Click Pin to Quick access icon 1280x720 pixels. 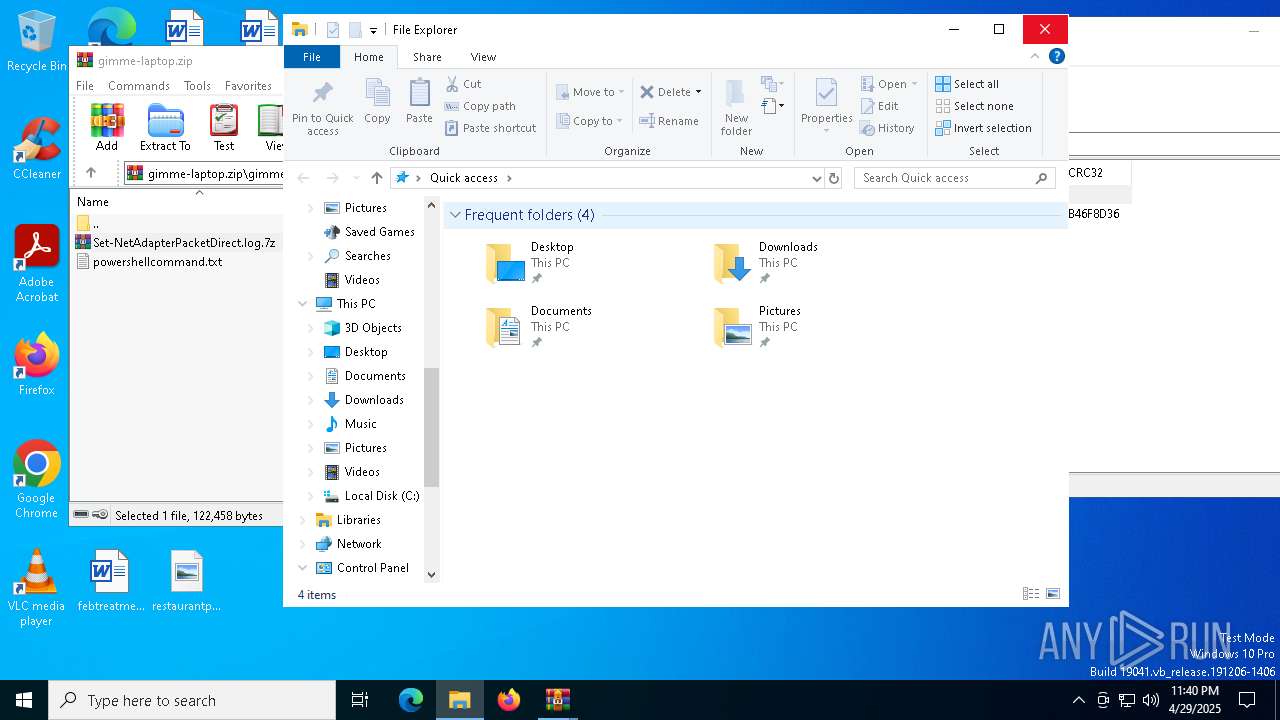pos(322,94)
